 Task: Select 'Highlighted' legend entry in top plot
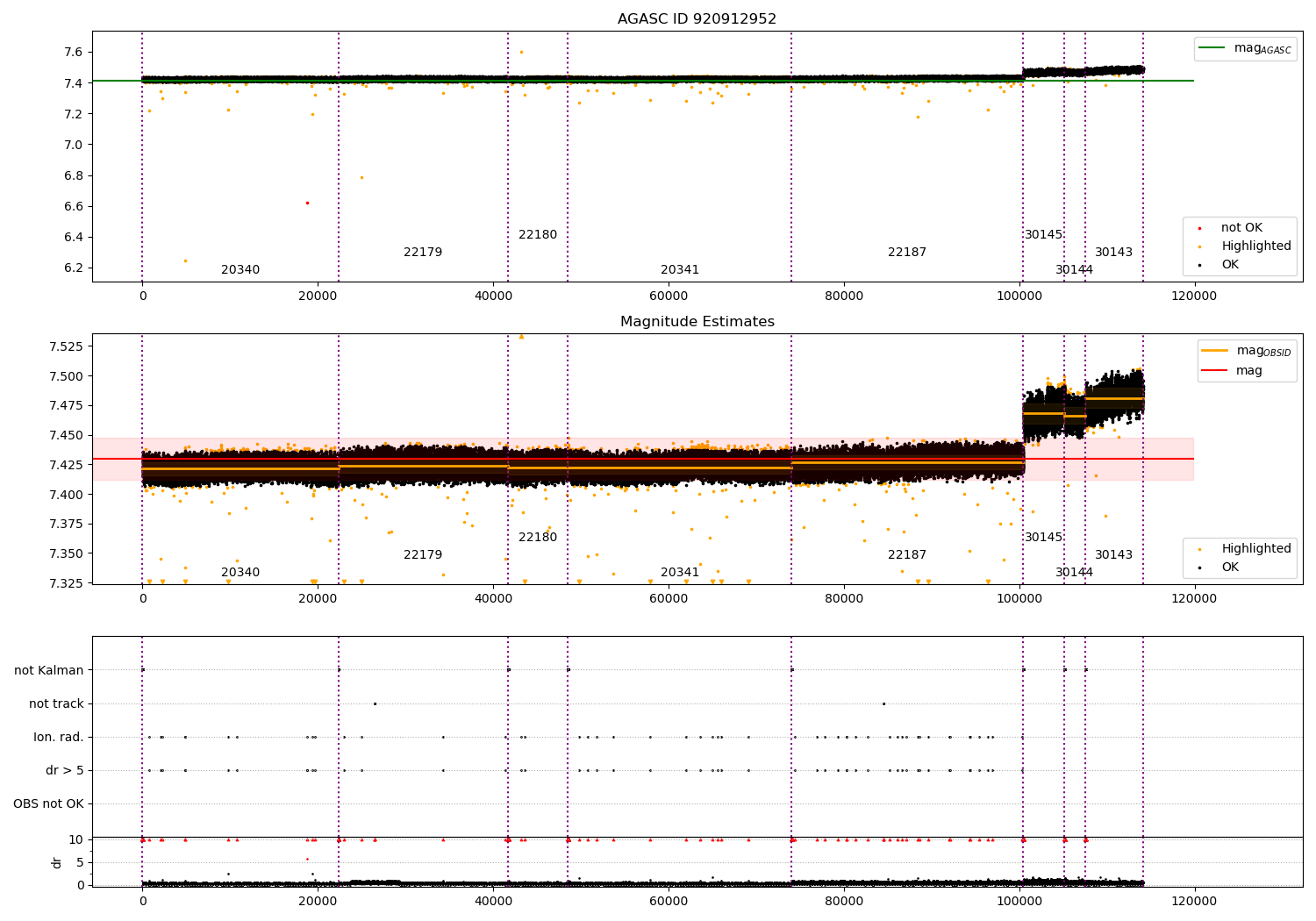point(1255,246)
